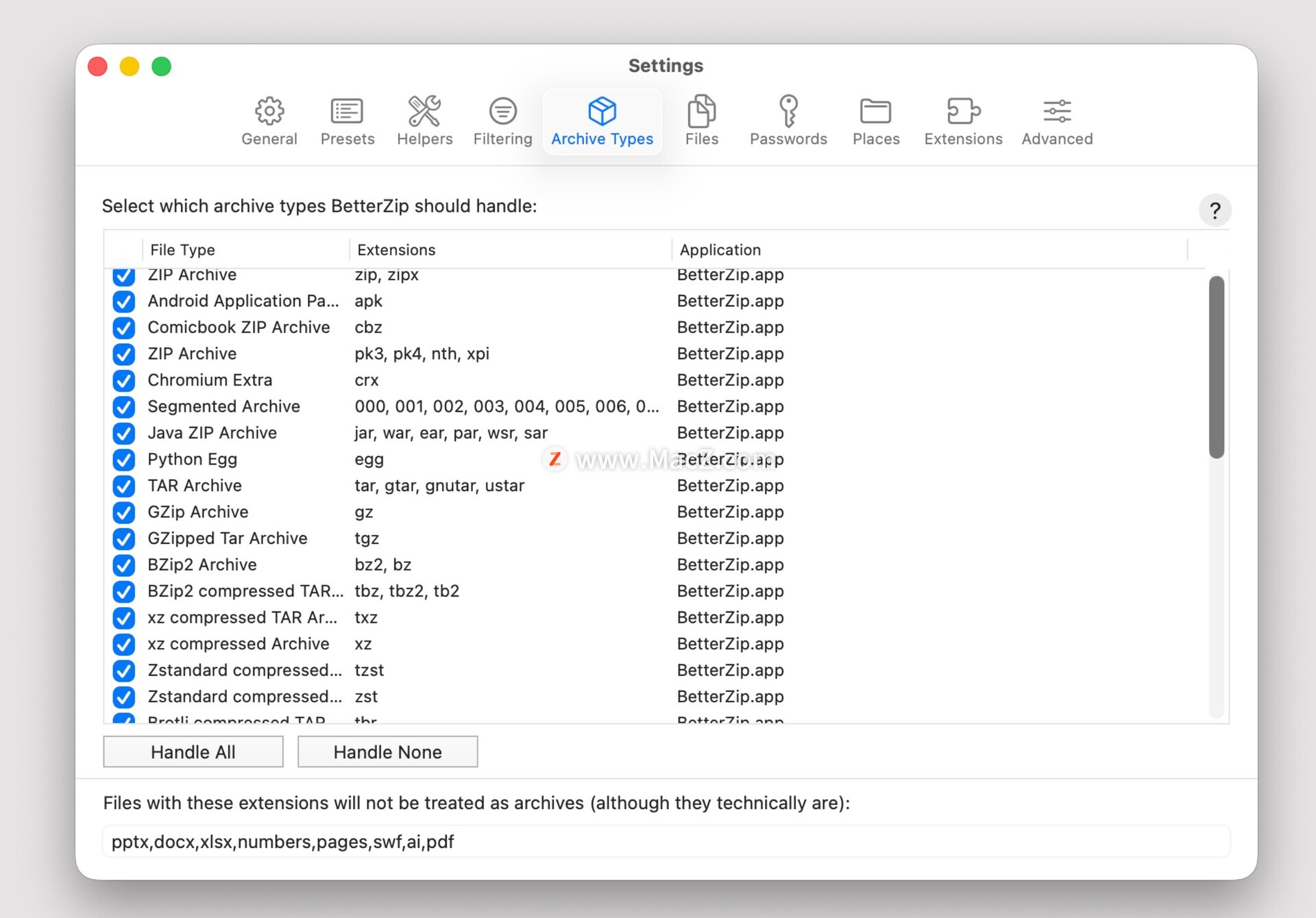Click the "Java ZIP Archive" file type

(212, 433)
